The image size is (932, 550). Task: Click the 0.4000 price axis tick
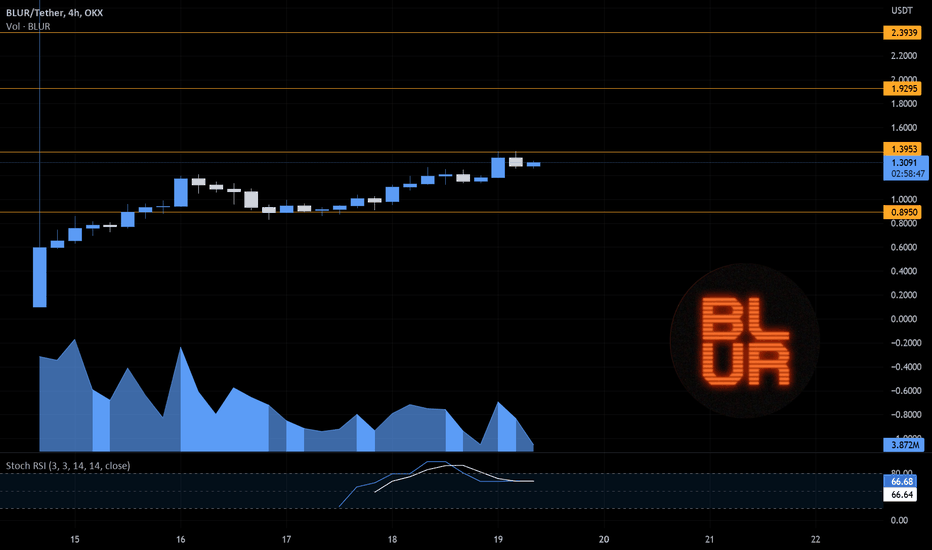[x=903, y=271]
